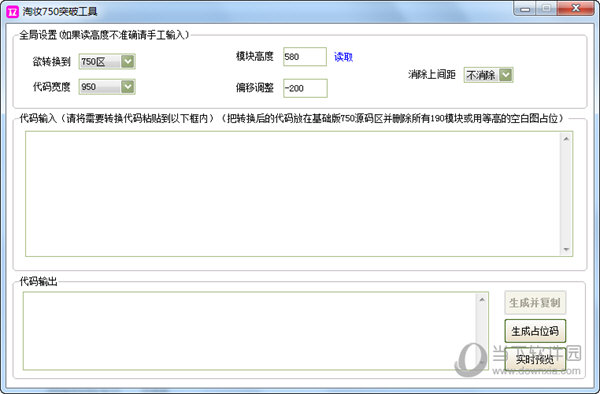Image resolution: width=600 pixels, height=394 pixels.
Task: Click the 欲转换到 label text
Action: click(51, 62)
